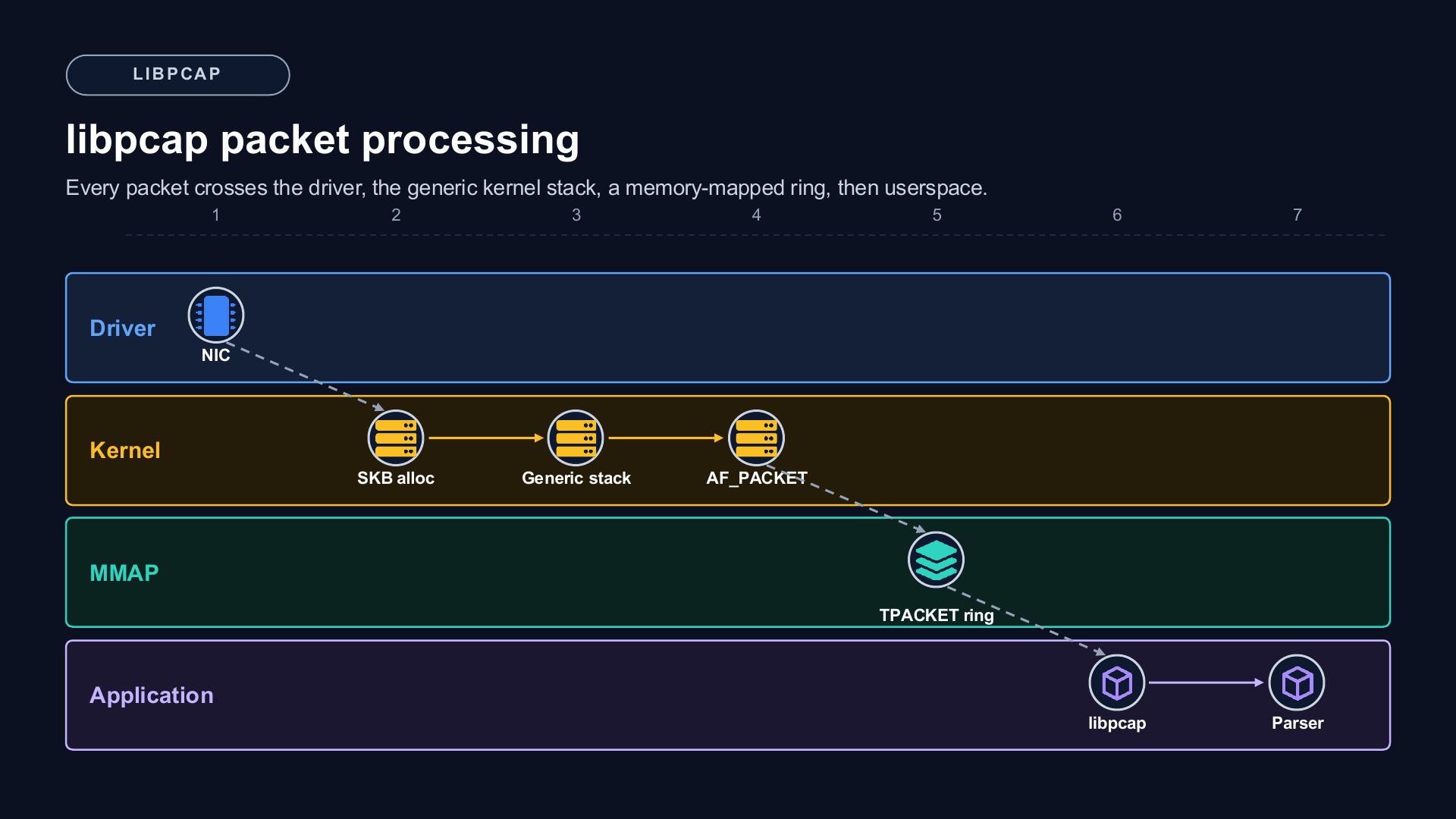Click the arrow from libpcap to Parser
The width and height of the screenshot is (1456, 819).
coord(1207,683)
